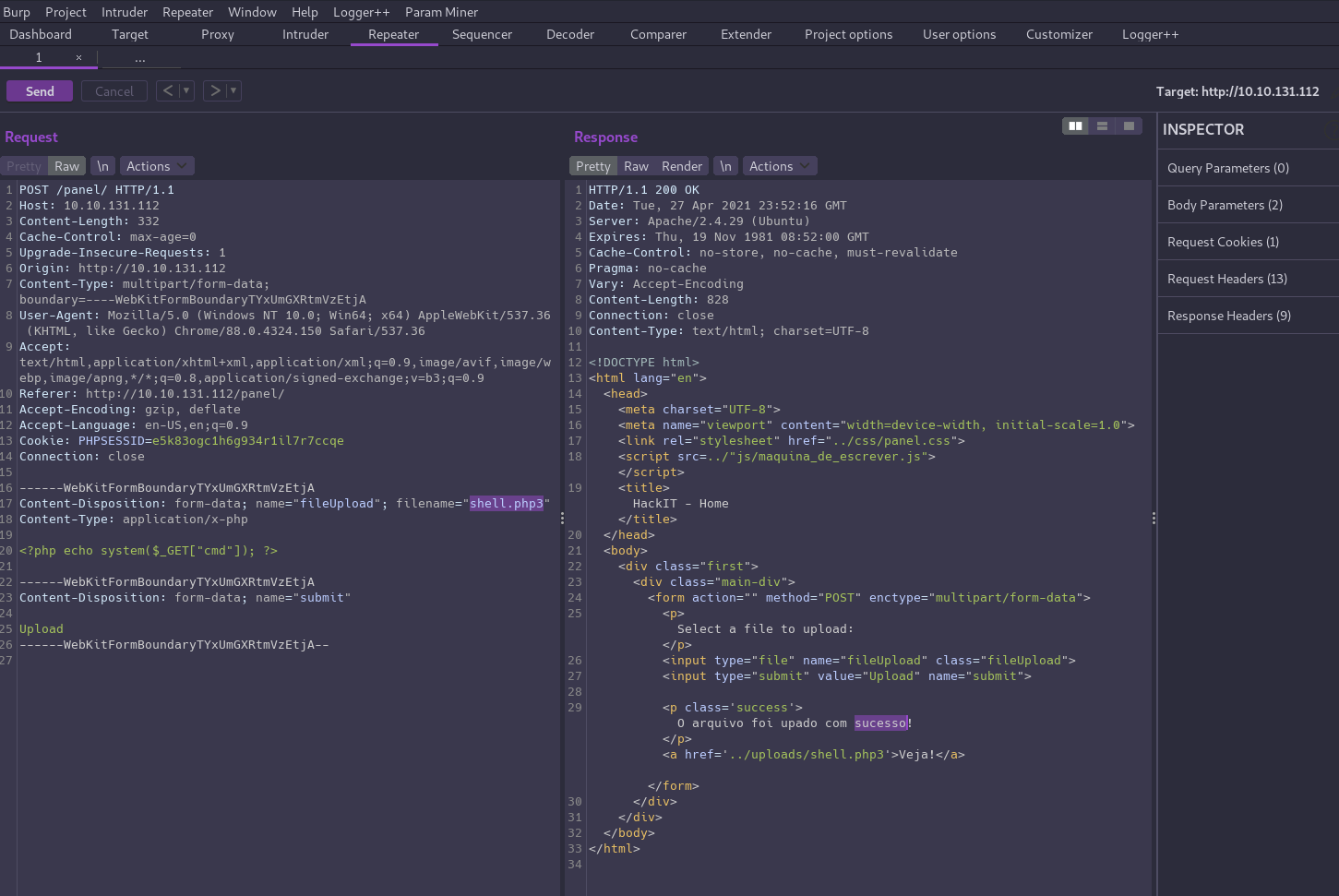Switch to the Dashboard tab
Image resolution: width=1339 pixels, height=896 pixels.
(41, 34)
